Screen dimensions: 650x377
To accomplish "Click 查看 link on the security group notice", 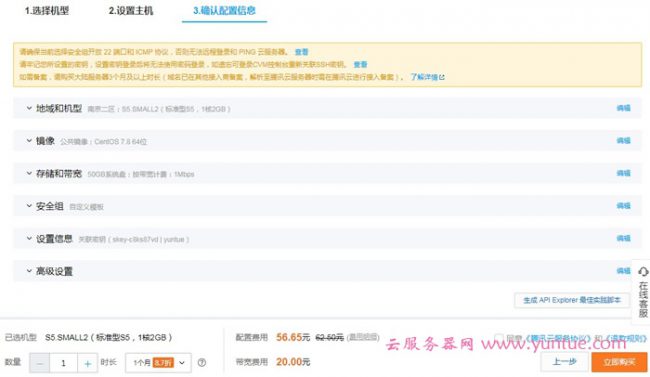I will click(x=301, y=52).
